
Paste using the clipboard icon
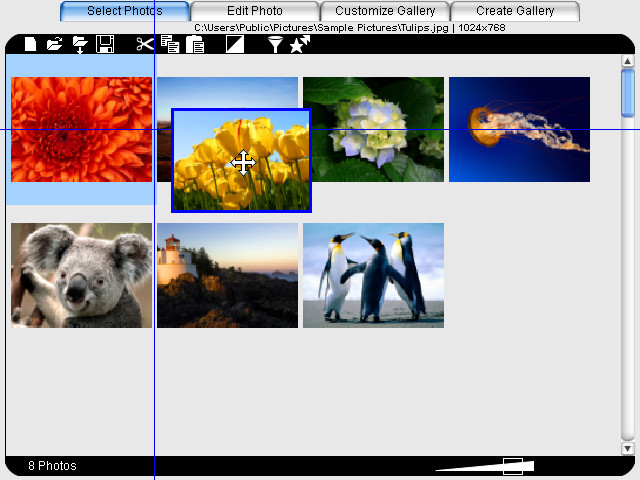click(x=195, y=44)
